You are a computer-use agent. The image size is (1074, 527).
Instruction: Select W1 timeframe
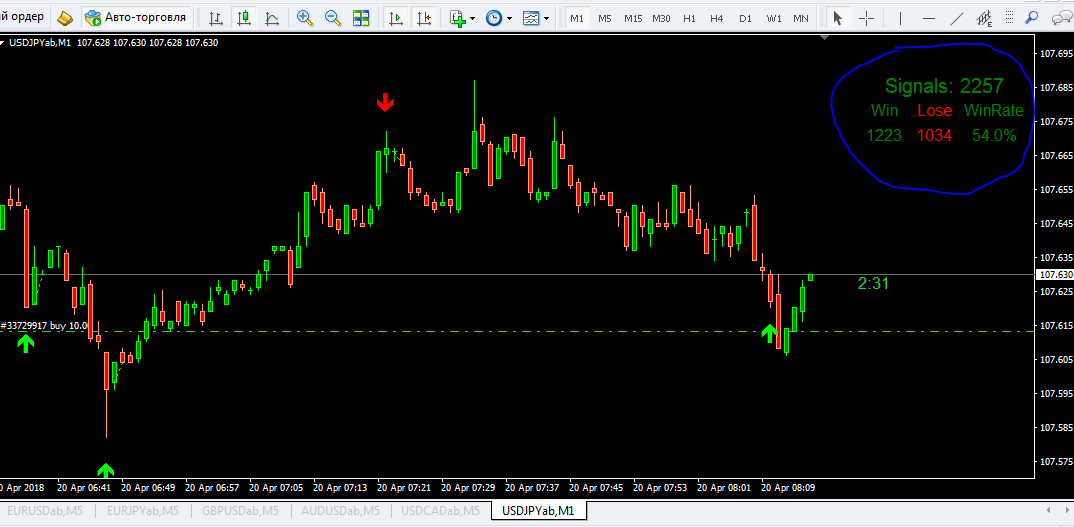(773, 18)
